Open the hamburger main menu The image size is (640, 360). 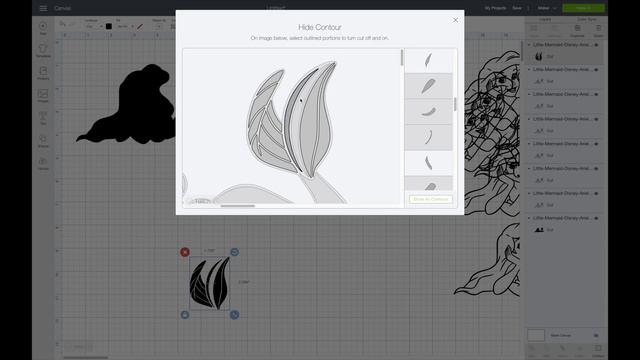[x=43, y=8]
